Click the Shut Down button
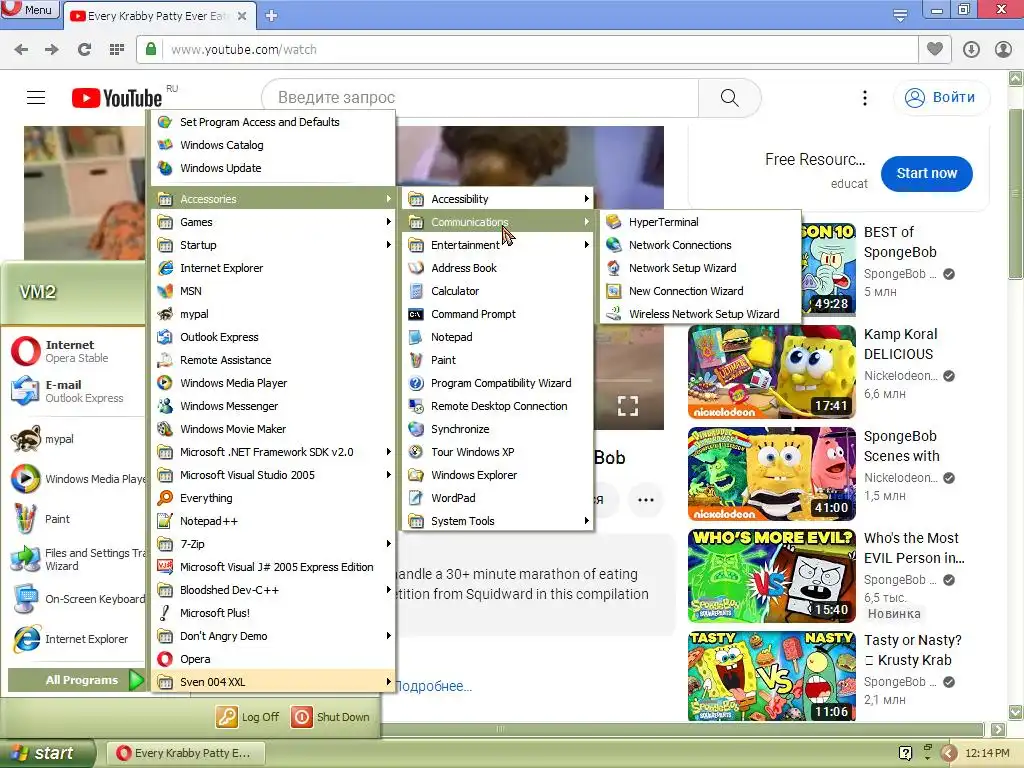Screen dimensions: 1024x768 (x=331, y=717)
